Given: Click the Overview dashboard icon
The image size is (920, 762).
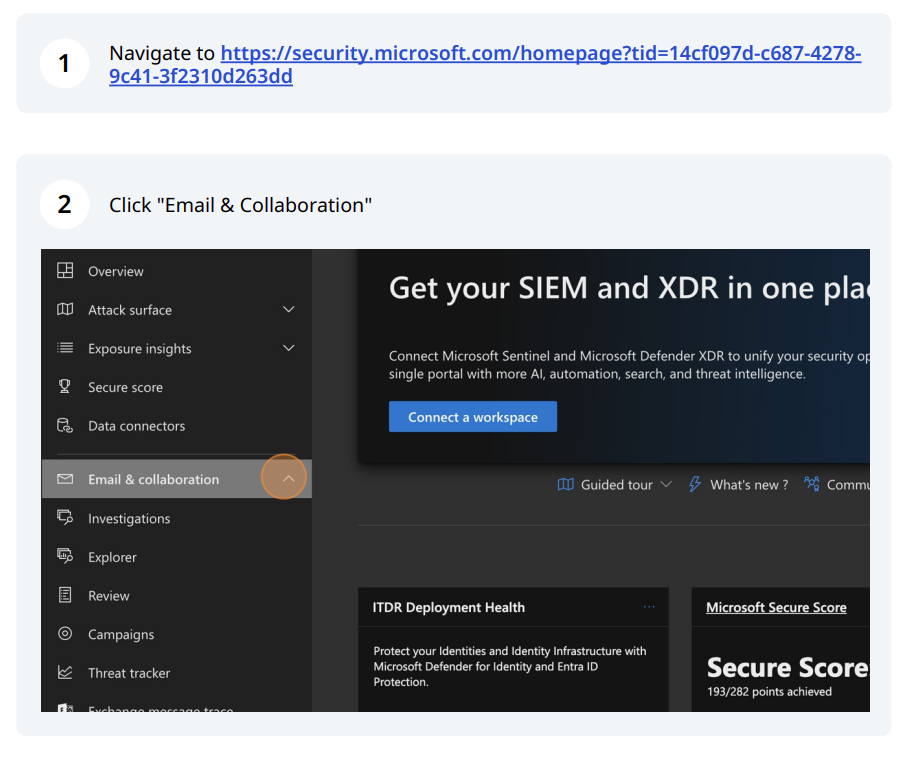Looking at the screenshot, I should tap(65, 271).
